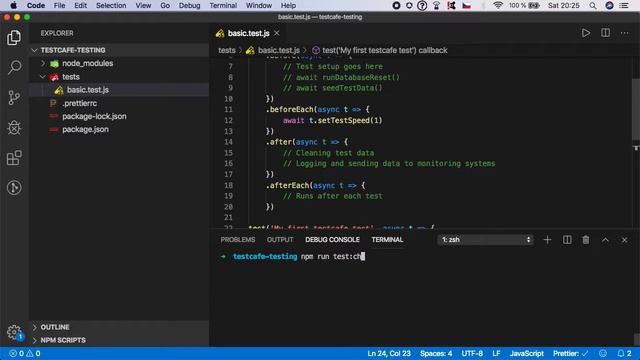Split the editor to the right
Screen dimensions: 640x360
click(x=605, y=33)
